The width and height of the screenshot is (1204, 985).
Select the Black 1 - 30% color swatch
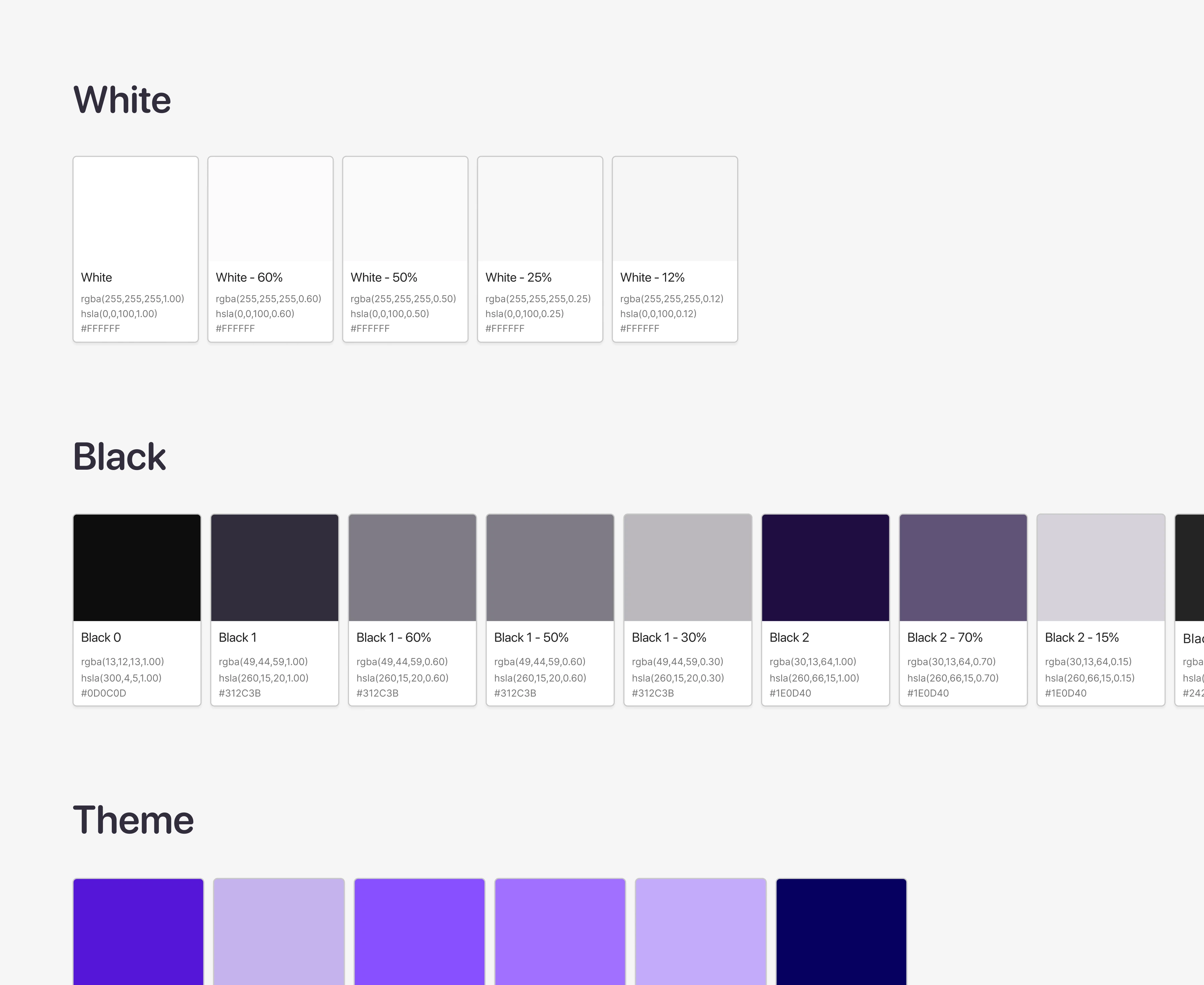click(688, 568)
